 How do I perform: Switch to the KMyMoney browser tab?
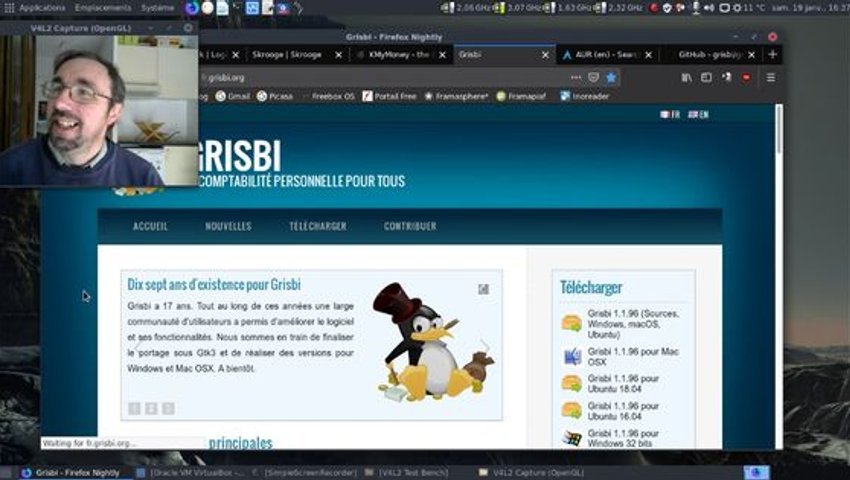tap(399, 55)
